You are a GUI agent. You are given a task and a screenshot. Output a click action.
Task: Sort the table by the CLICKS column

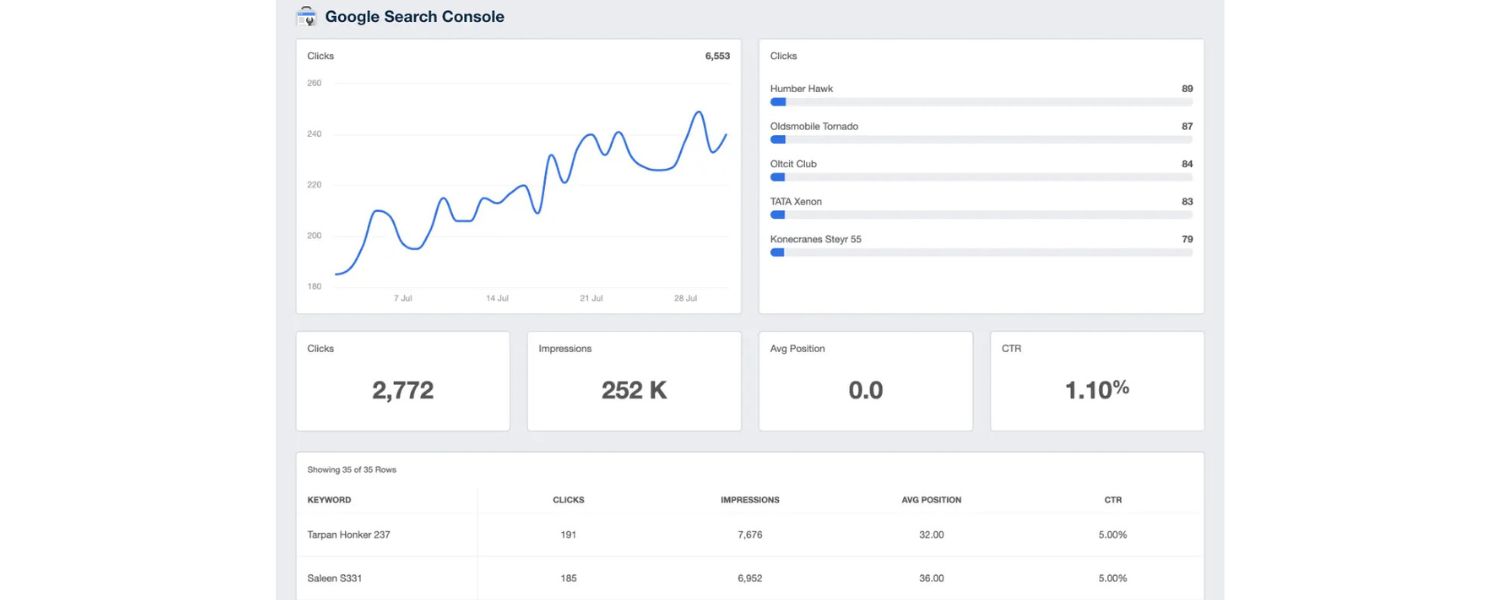[568, 499]
